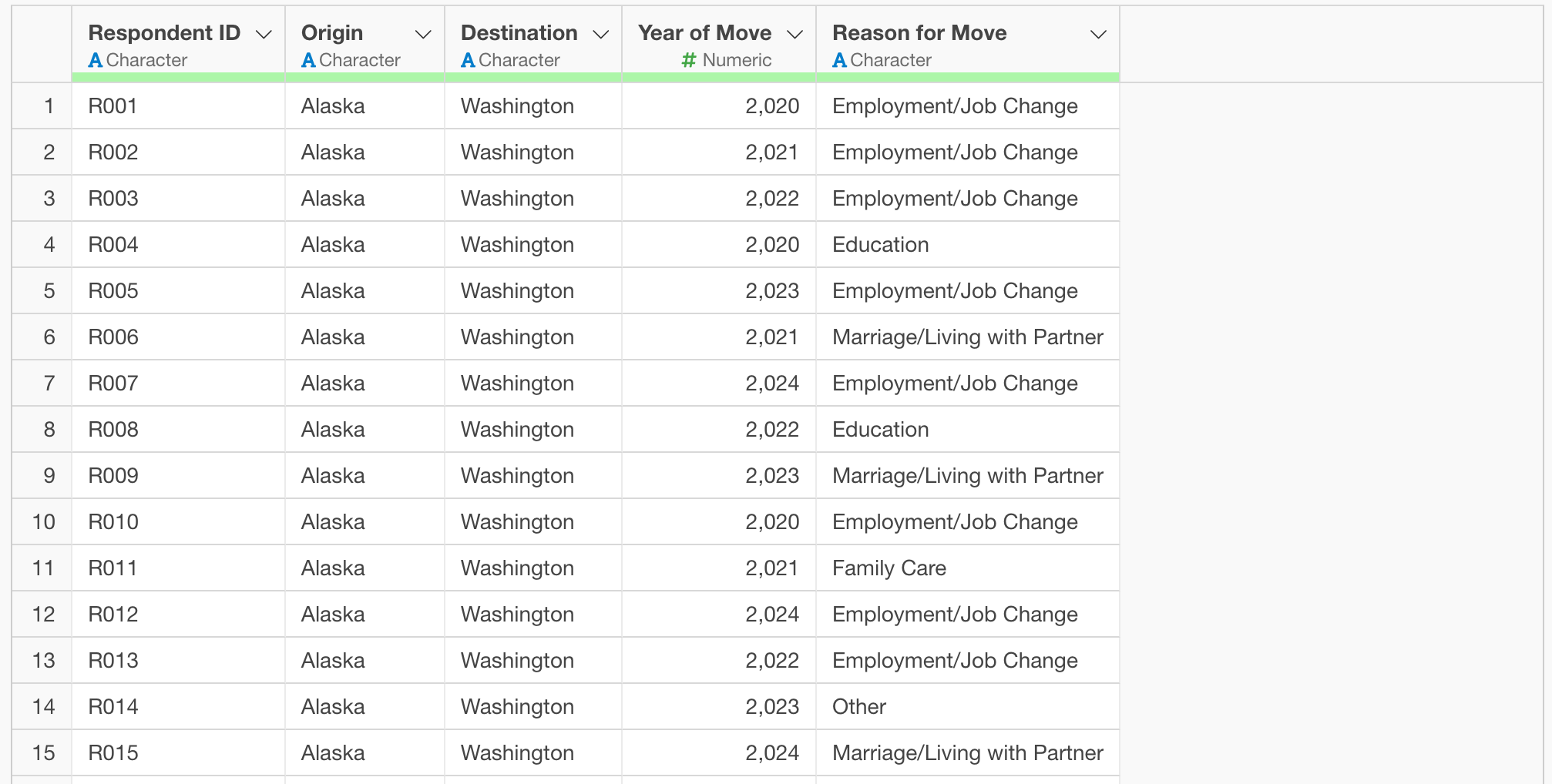Select row number 8
The image size is (1552, 784).
click(49, 430)
